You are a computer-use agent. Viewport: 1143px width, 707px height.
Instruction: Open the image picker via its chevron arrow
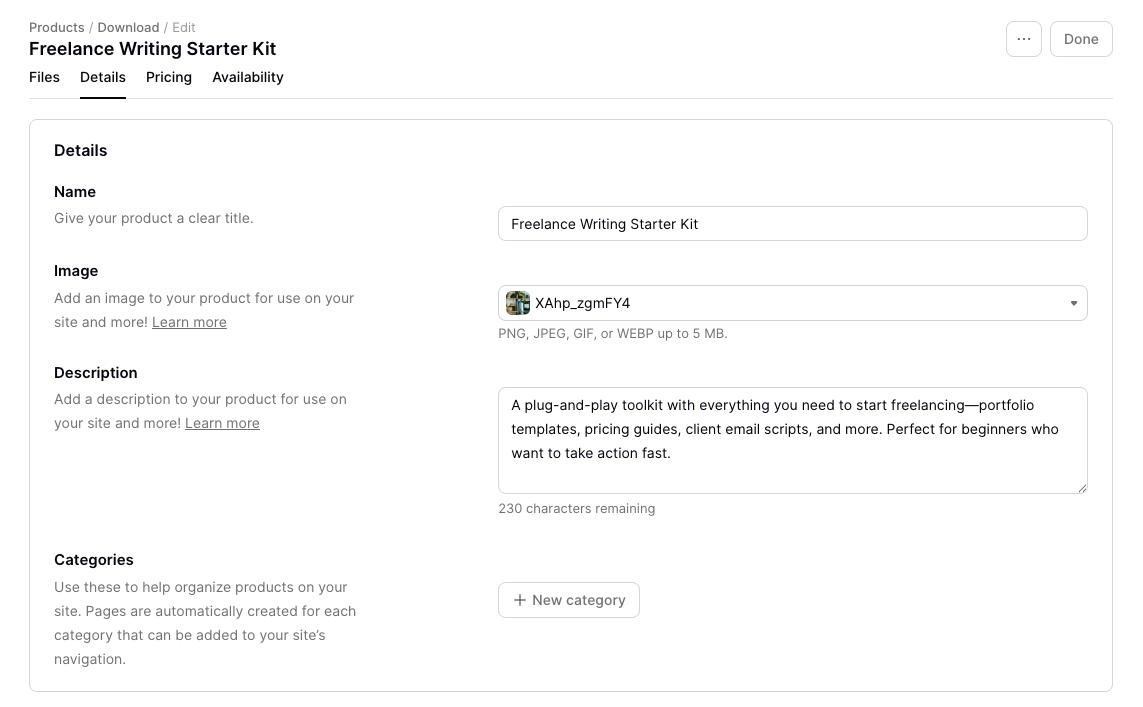[x=1073, y=303]
